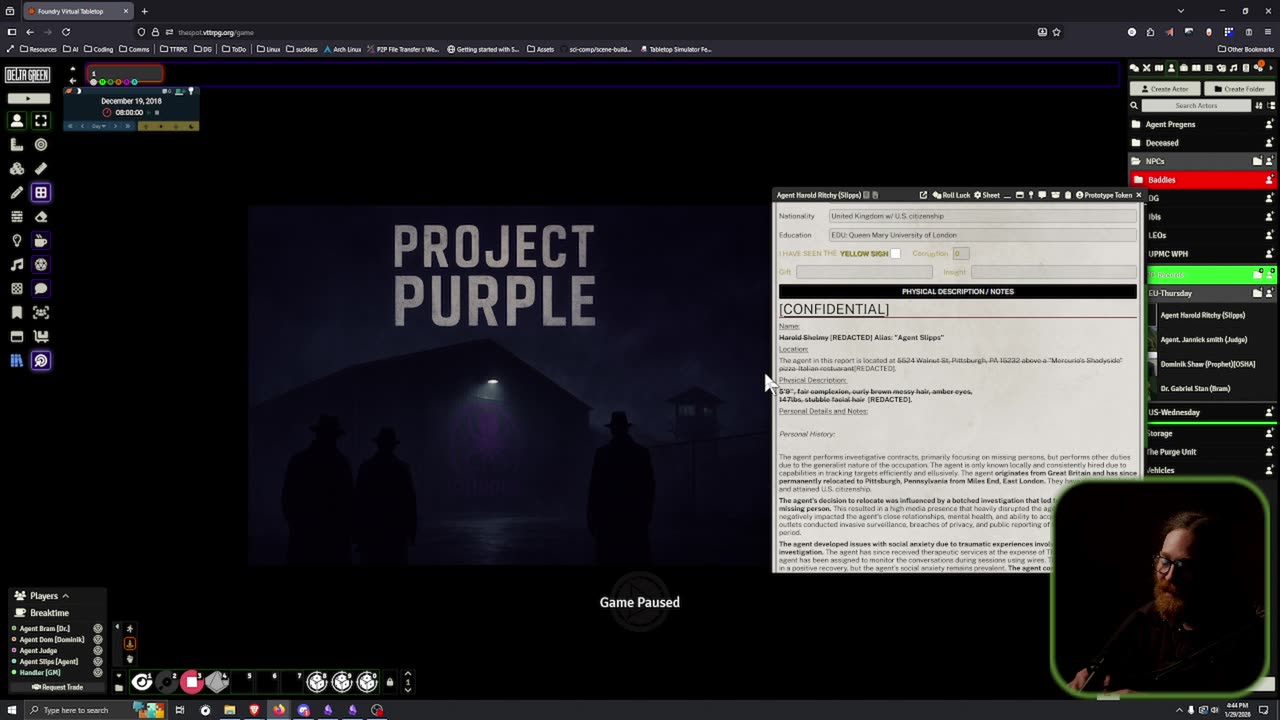This screenshot has height=720, width=1280.
Task: Click the Nationality input field
Action: 983,216
